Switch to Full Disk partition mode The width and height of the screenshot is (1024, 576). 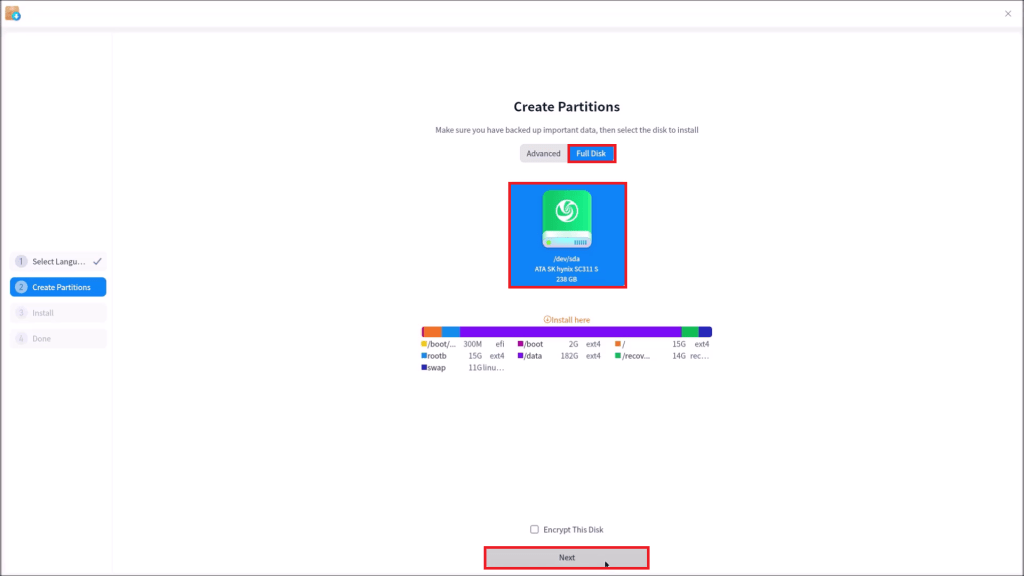point(591,153)
